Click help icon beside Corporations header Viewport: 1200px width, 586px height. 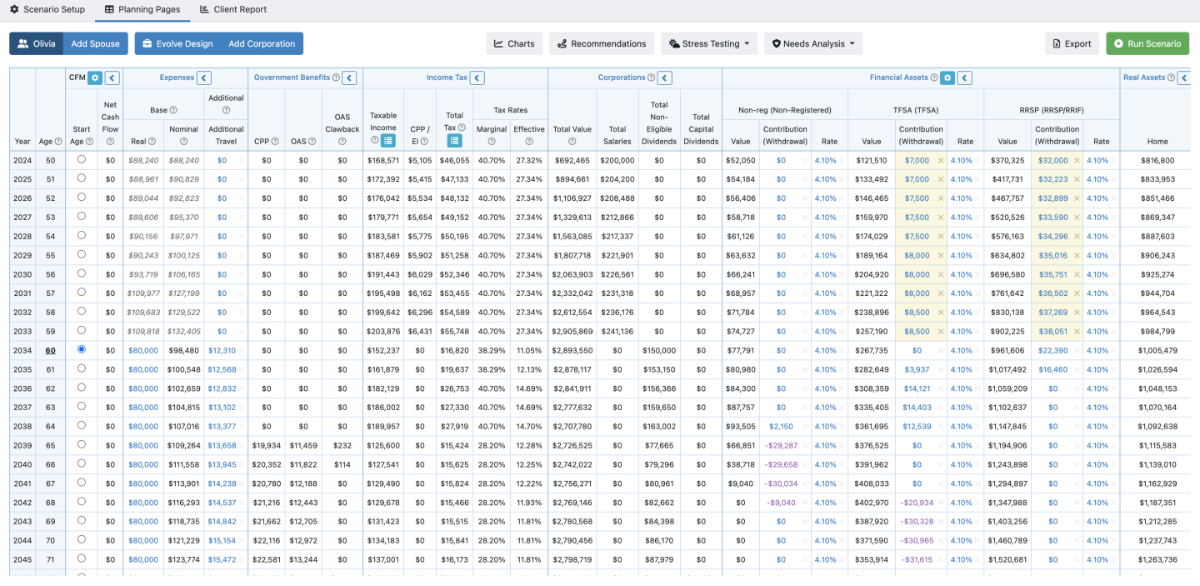(x=651, y=77)
